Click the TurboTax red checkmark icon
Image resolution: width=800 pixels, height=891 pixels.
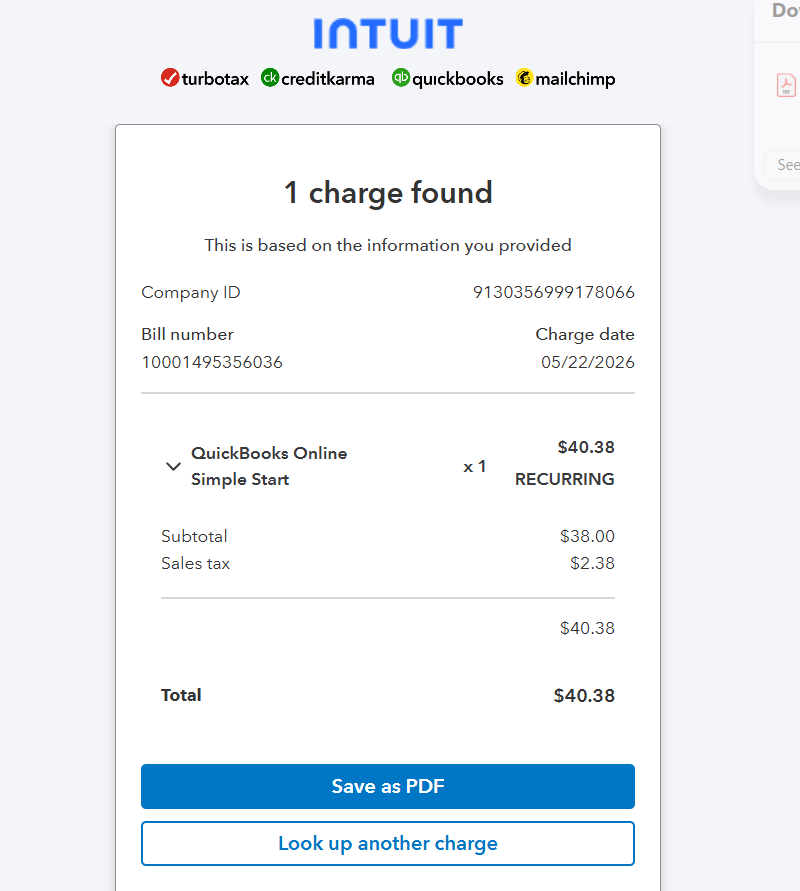point(170,77)
